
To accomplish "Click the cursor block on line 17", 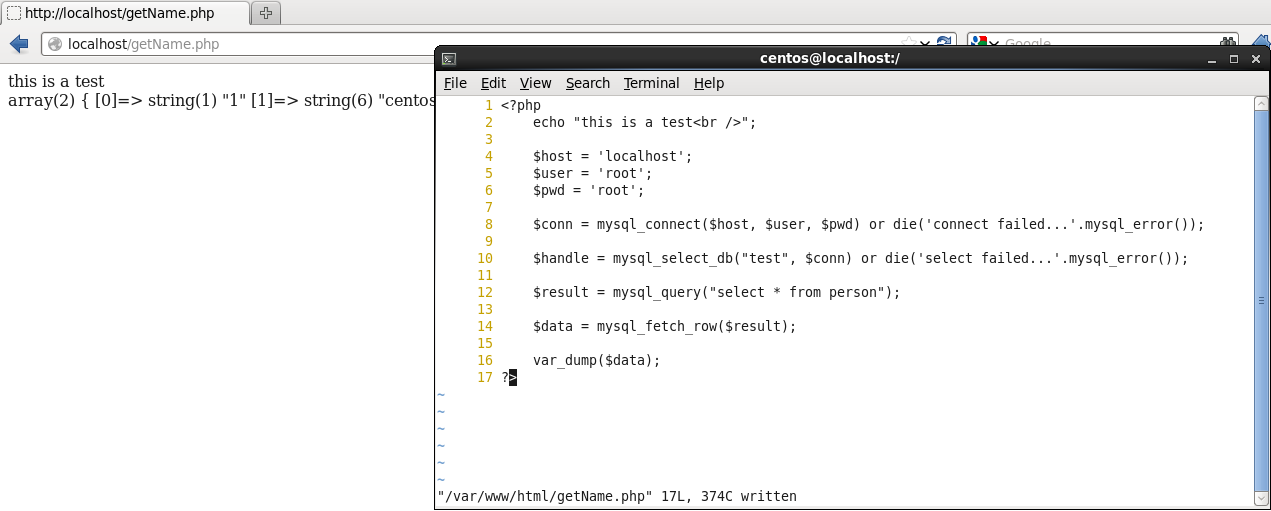I will click(513, 377).
